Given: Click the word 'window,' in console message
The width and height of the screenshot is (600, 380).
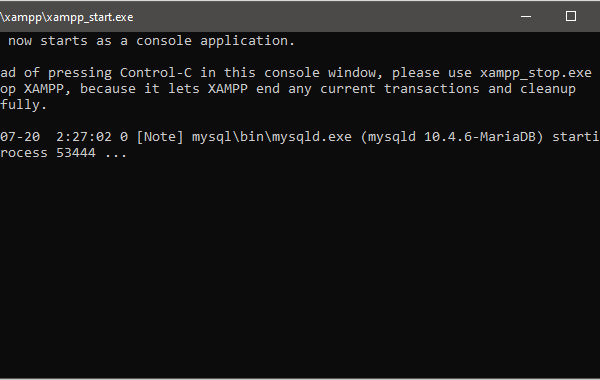Looking at the screenshot, I should [x=355, y=73].
